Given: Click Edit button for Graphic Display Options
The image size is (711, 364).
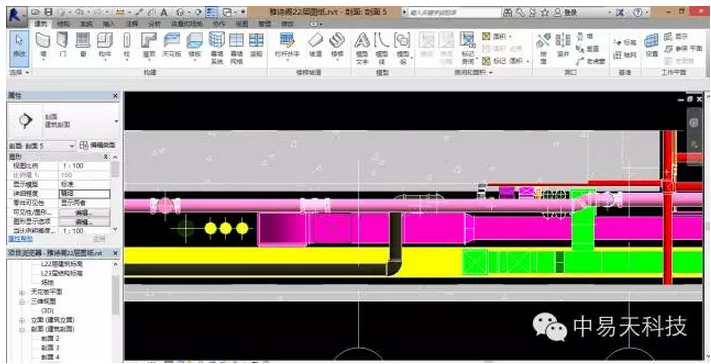Looking at the screenshot, I should (x=84, y=222).
